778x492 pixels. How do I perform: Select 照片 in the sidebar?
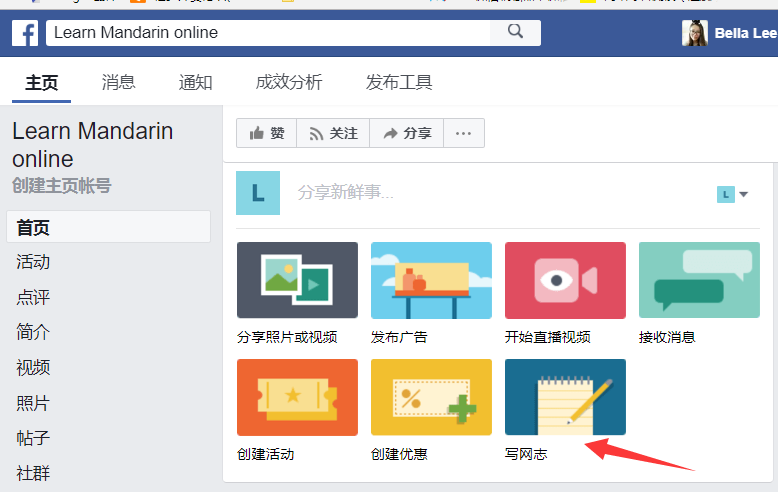coord(33,403)
